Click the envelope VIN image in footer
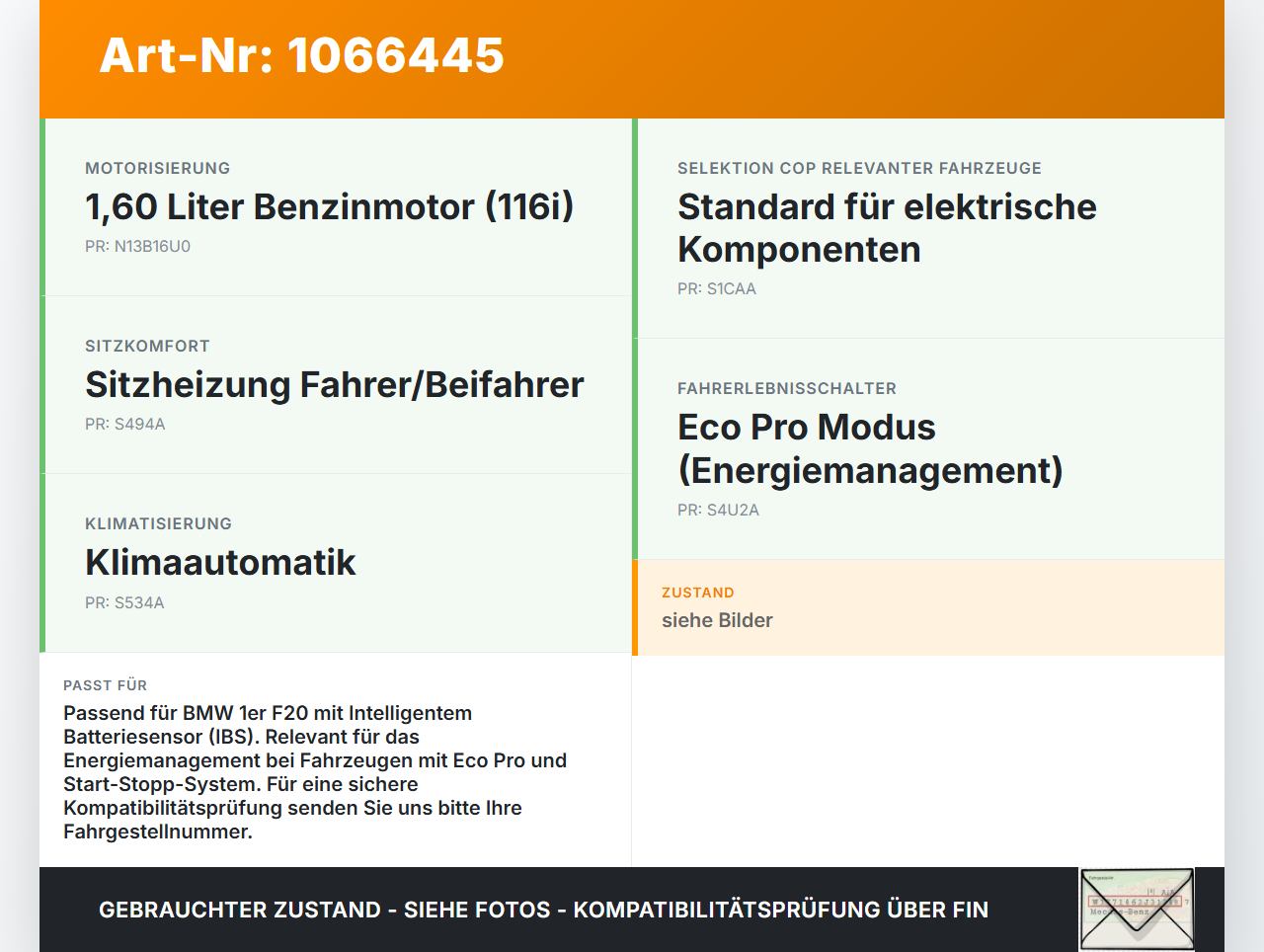This screenshot has width=1264, height=952. click(x=1137, y=910)
